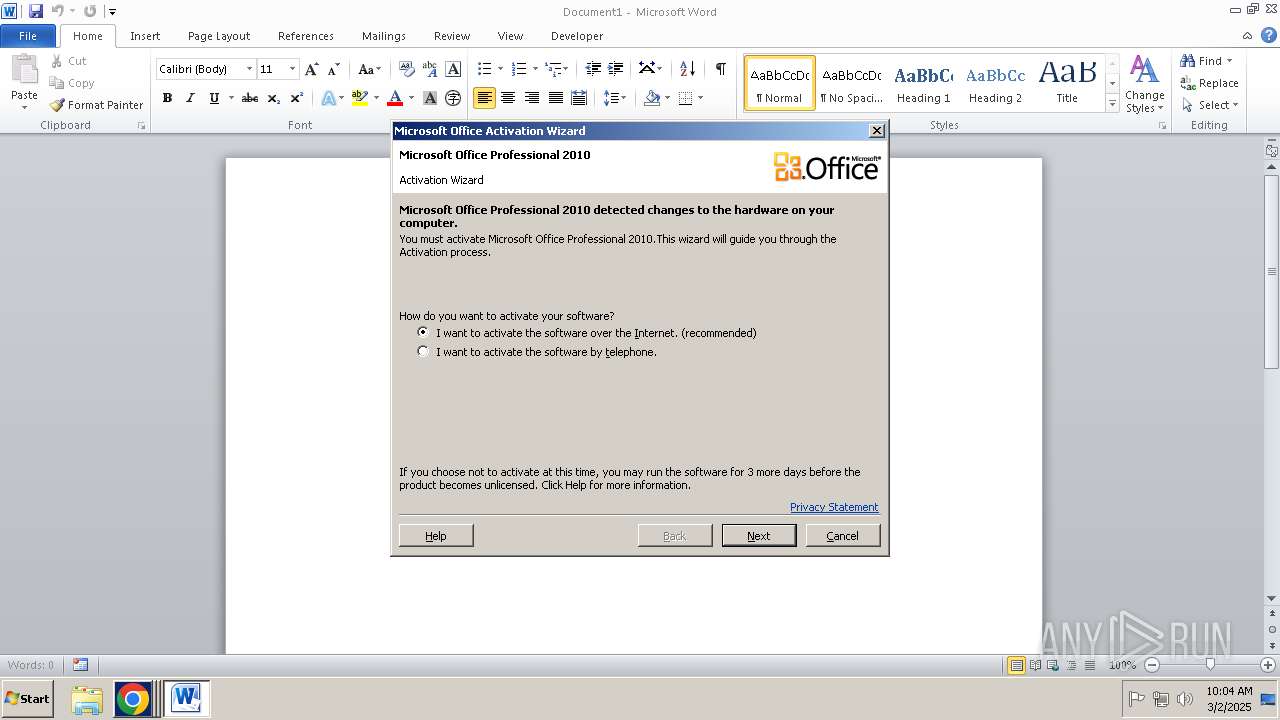The image size is (1280, 720).
Task: Open the Paste options arrow
Action: 24,107
